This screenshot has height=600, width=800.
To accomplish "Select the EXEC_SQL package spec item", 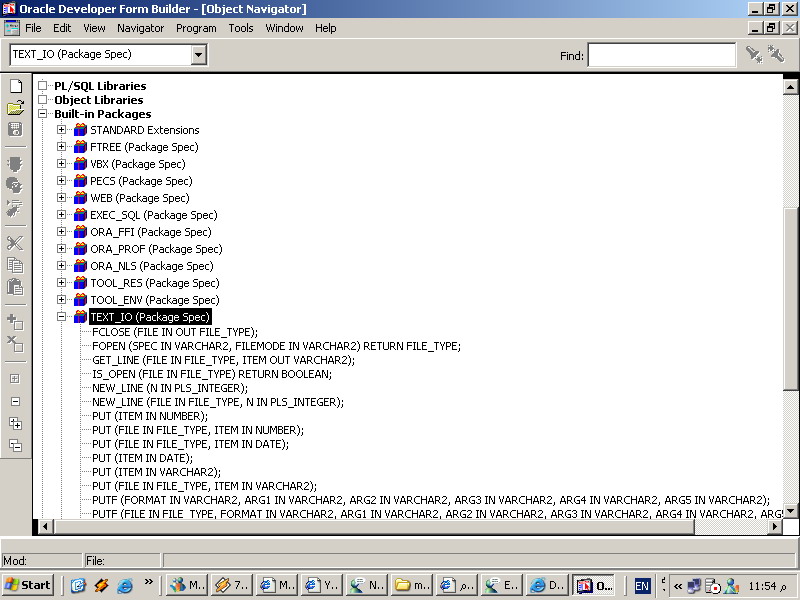I will pos(153,215).
